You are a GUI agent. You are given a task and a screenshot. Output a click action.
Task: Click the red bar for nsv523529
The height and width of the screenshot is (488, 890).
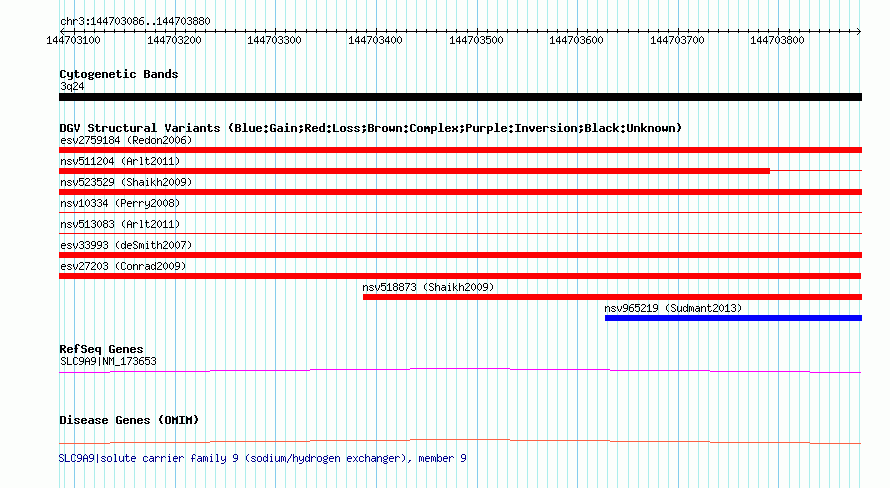tap(460, 192)
